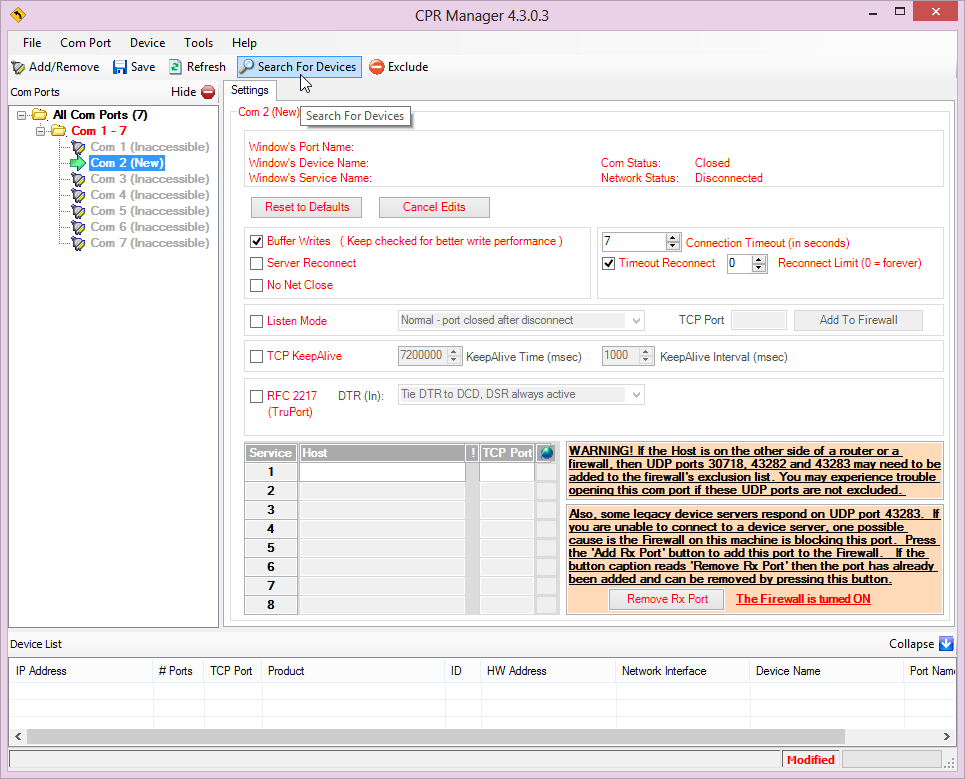
Task: Open the Device menu
Action: tap(148, 43)
